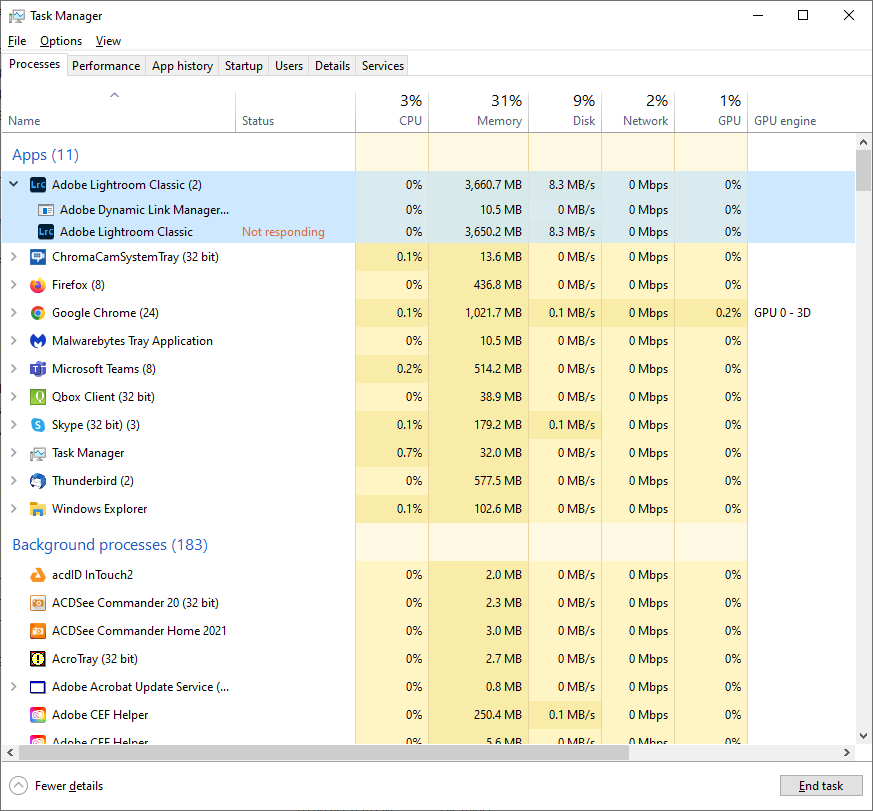Open the File menu

pyautogui.click(x=17, y=41)
